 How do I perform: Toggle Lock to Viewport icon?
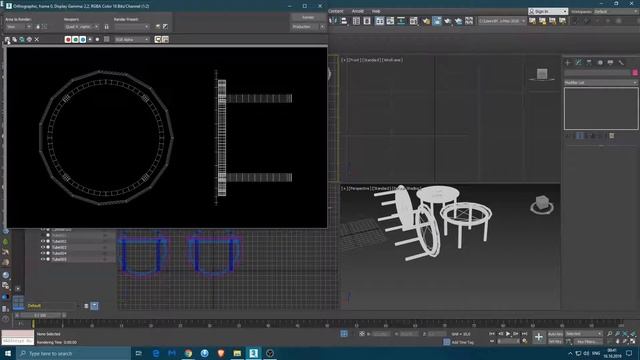(107, 27)
